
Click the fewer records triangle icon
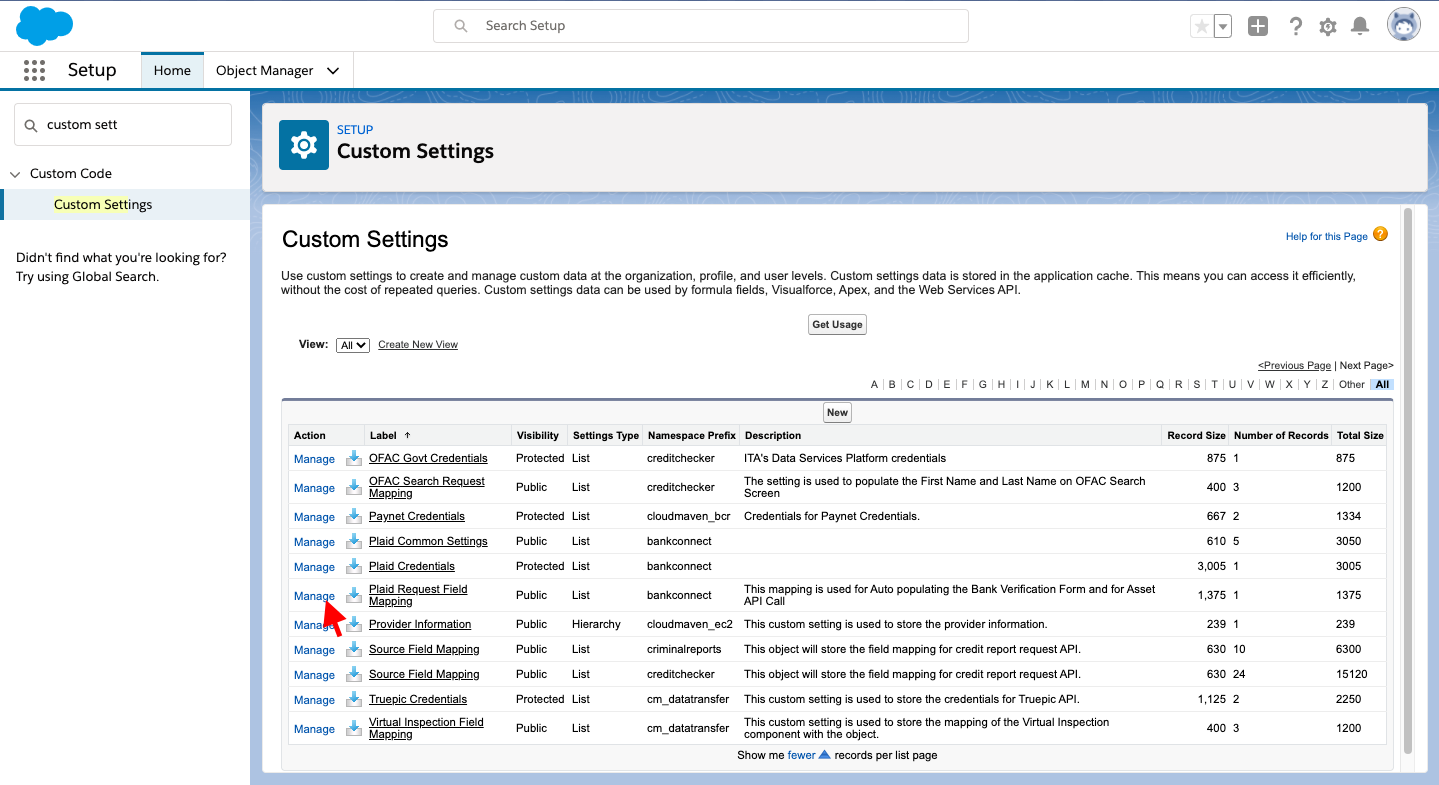(825, 755)
